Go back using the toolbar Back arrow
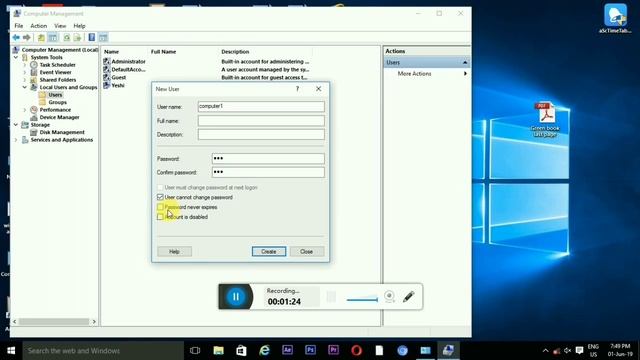Image resolution: width=640 pixels, height=360 pixels. (x=16, y=38)
